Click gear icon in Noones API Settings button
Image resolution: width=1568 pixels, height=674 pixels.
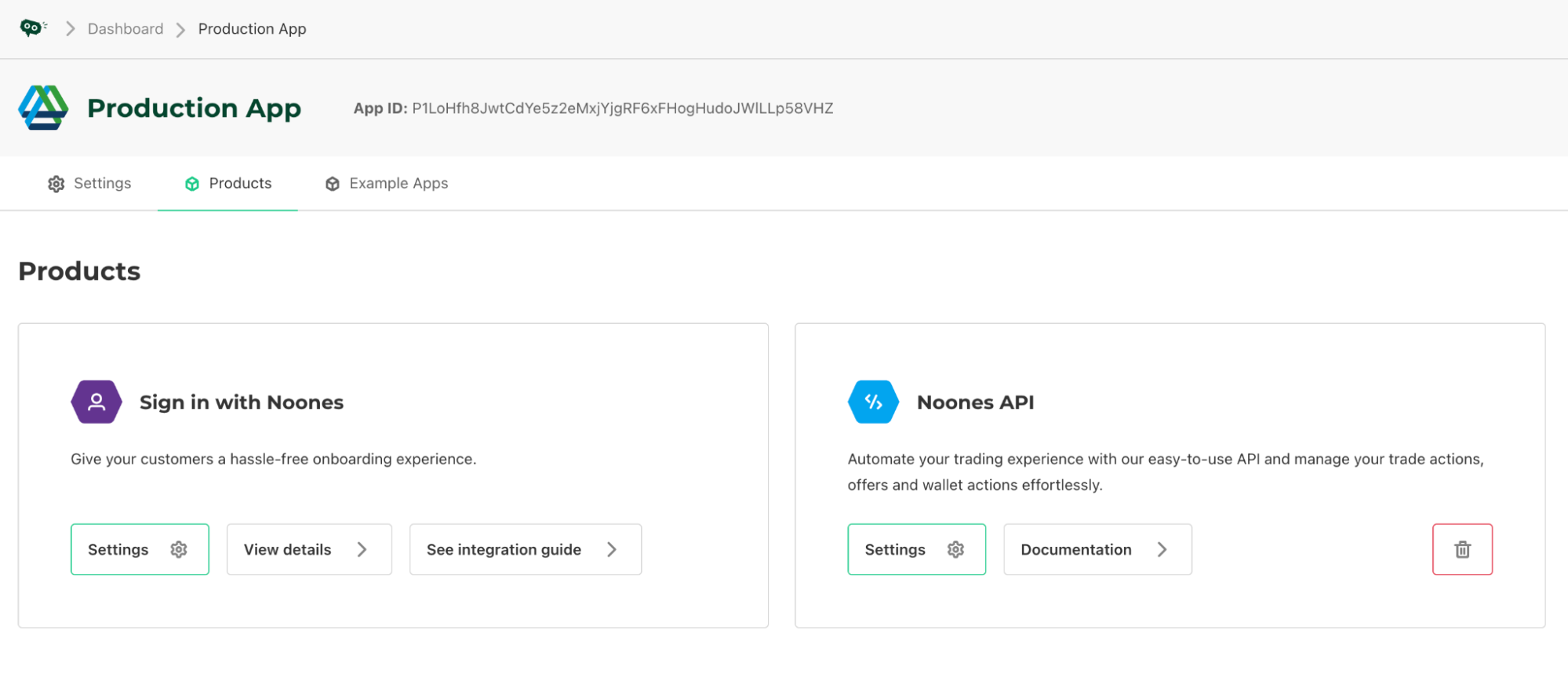955,549
